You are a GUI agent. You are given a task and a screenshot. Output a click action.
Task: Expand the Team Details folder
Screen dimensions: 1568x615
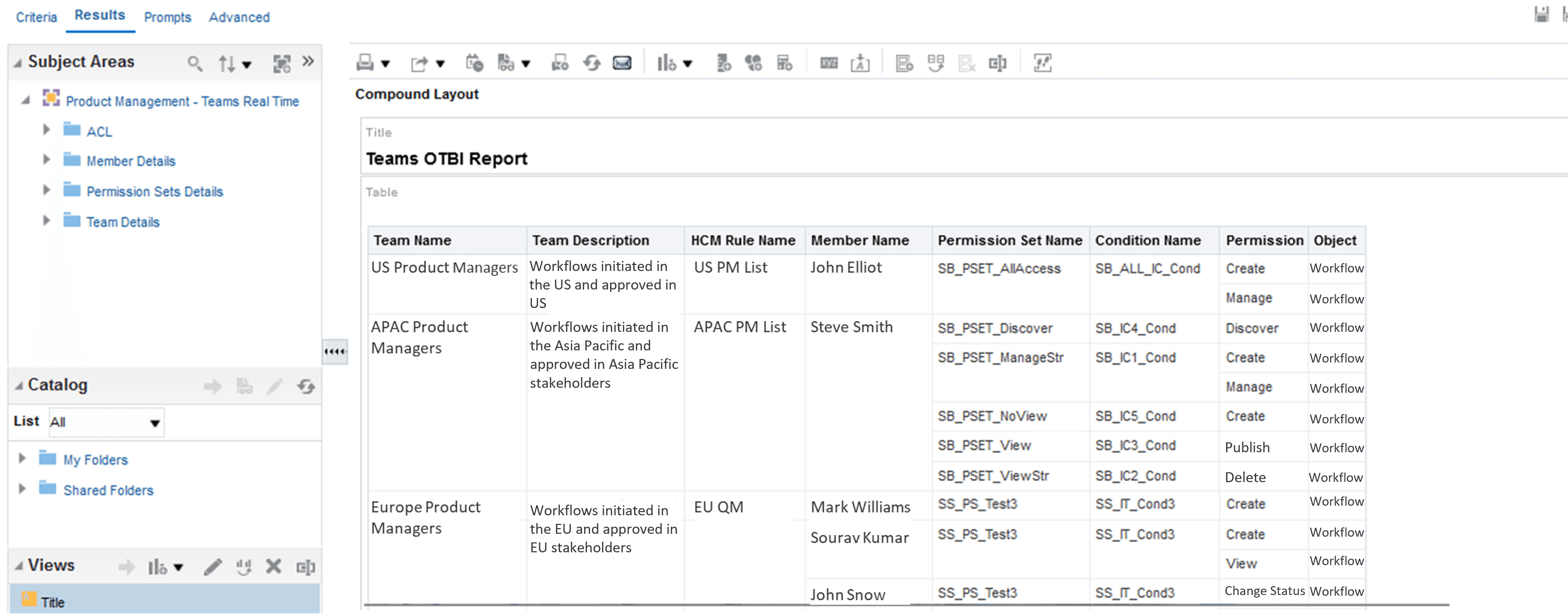[46, 220]
